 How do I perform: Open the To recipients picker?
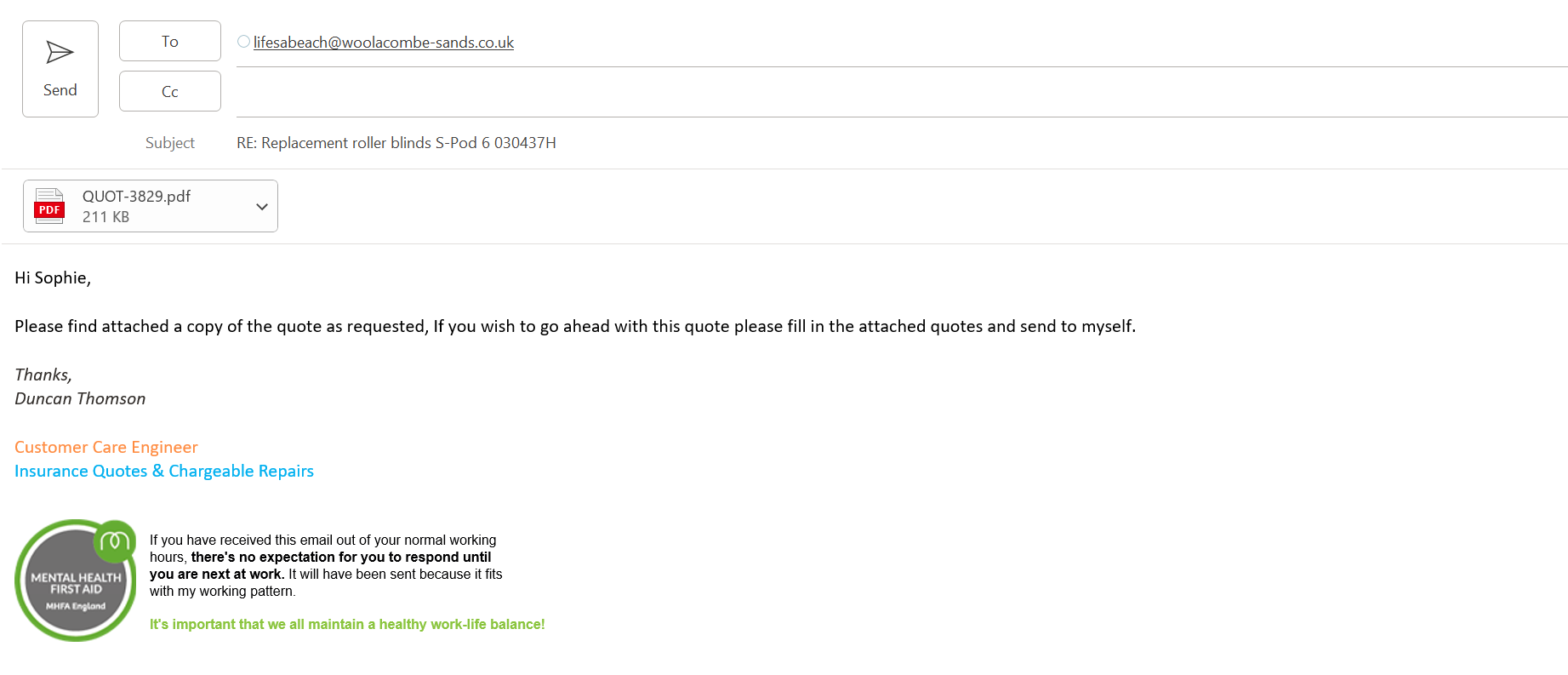(x=170, y=42)
